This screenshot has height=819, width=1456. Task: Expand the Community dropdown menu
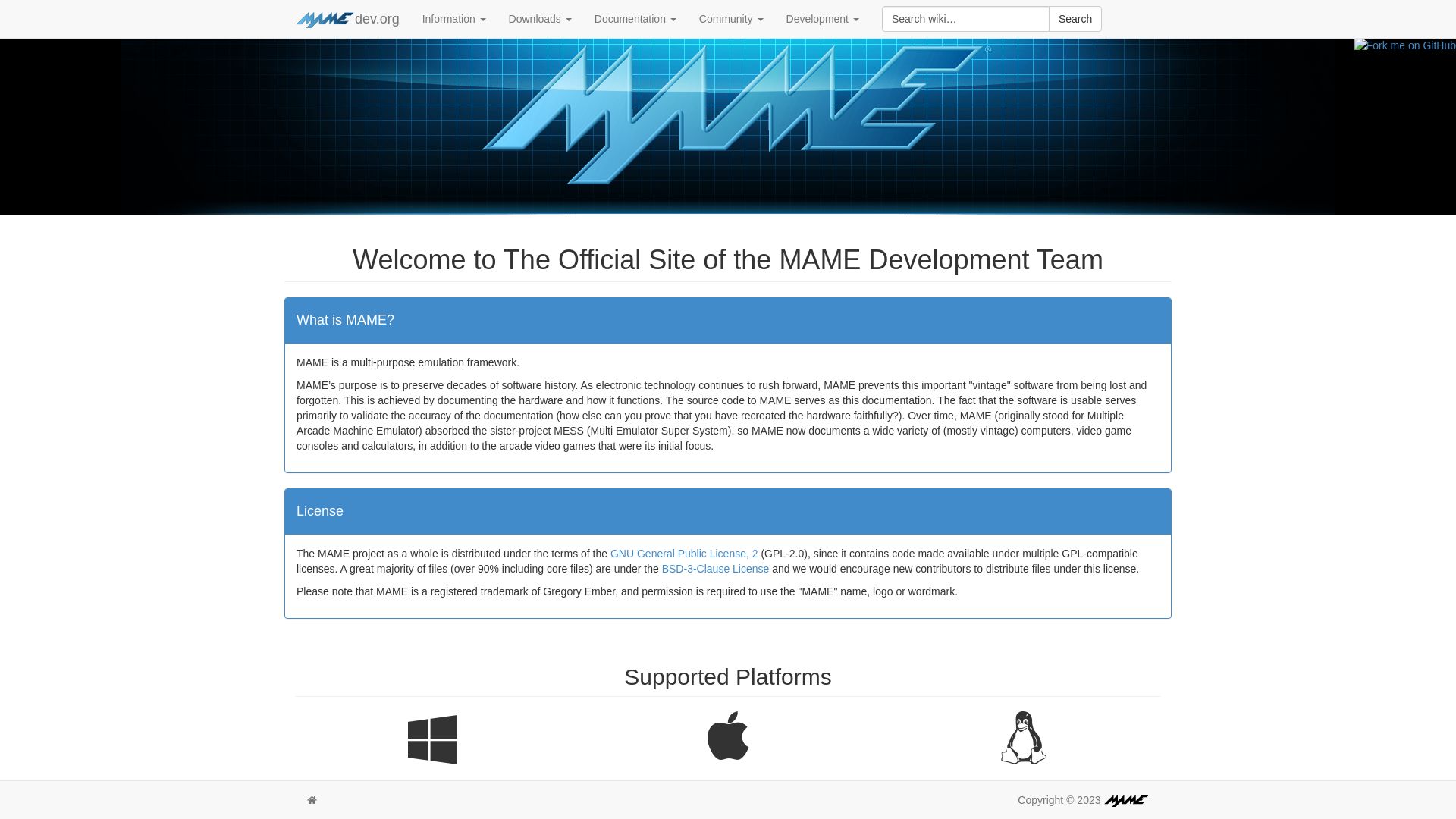pos(730,19)
